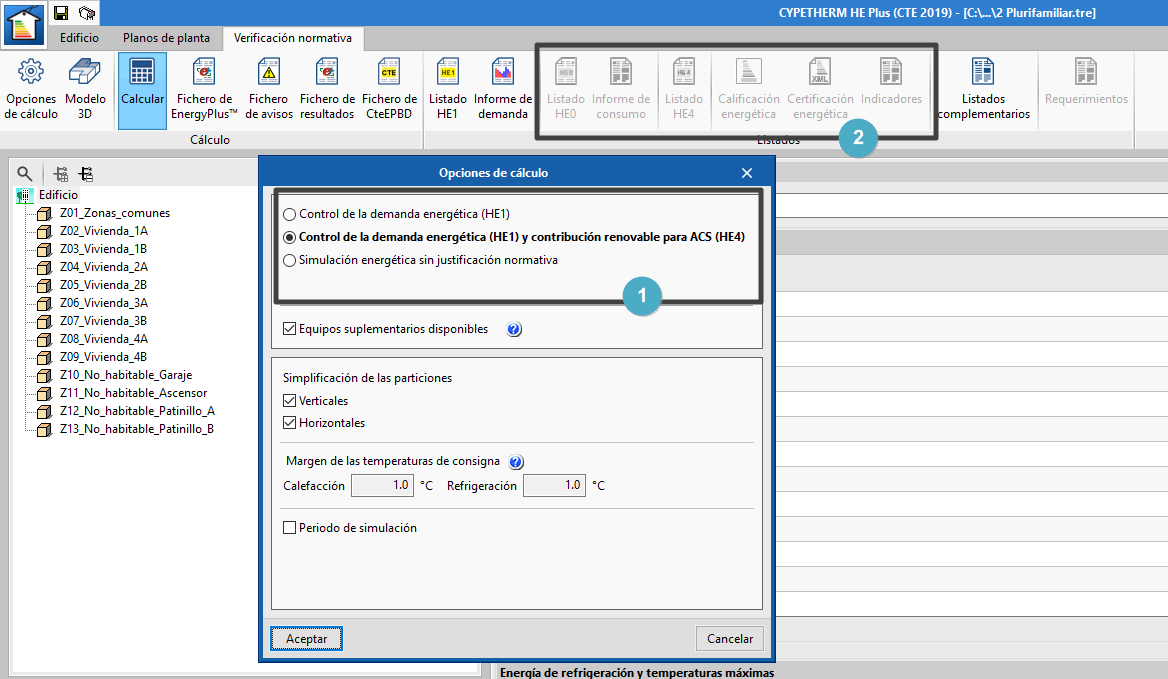The width and height of the screenshot is (1168, 679).
Task: Click the search magnifier above the tree
Action: click(25, 174)
